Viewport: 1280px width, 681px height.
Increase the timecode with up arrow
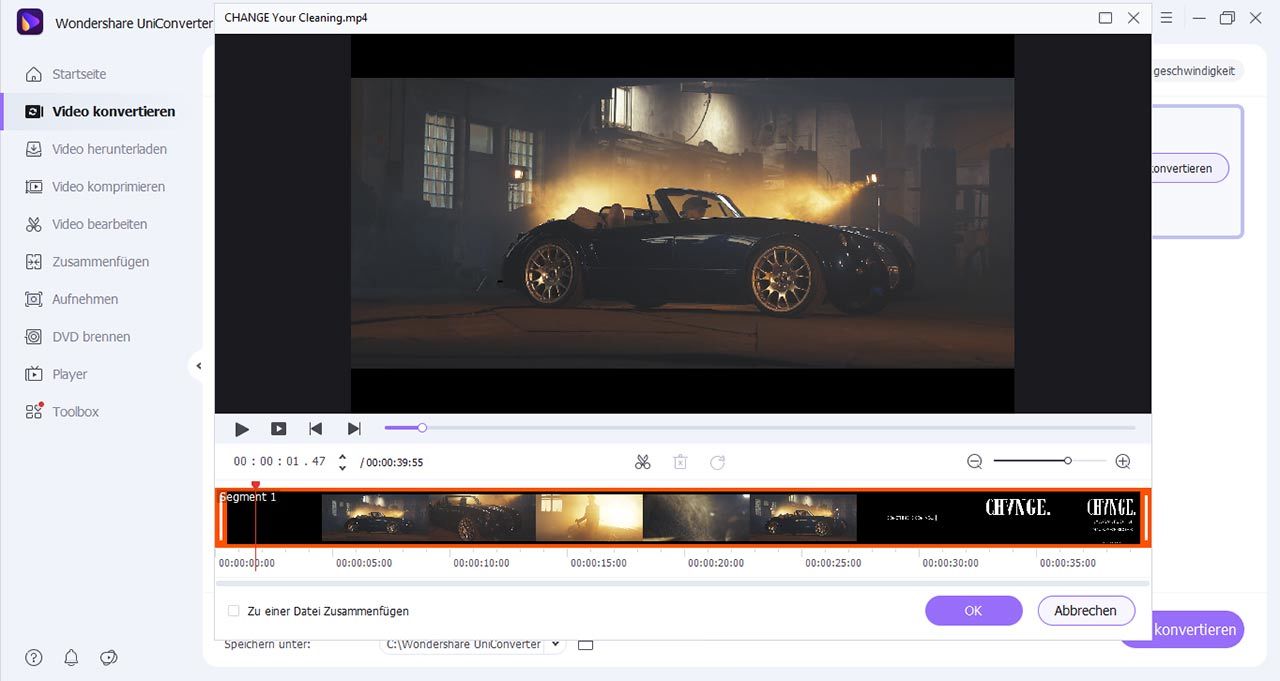(x=343, y=457)
